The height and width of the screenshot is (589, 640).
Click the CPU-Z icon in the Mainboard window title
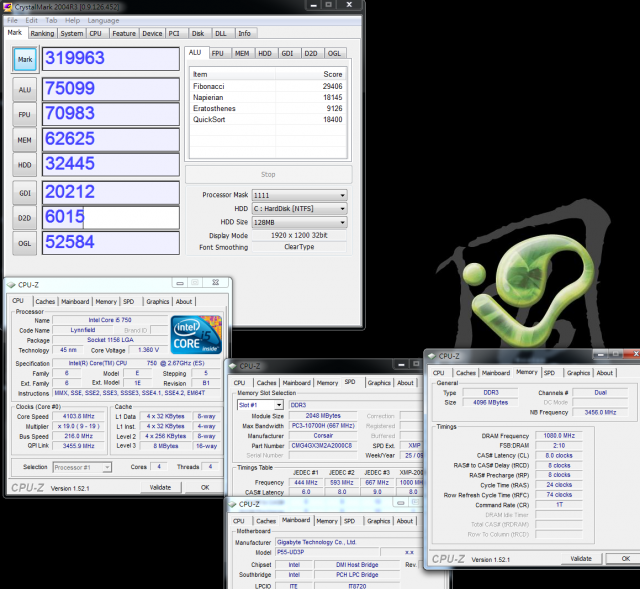(233, 505)
